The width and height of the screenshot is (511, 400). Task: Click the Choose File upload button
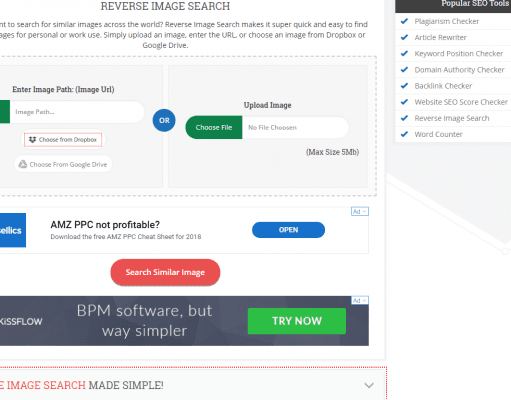point(214,127)
